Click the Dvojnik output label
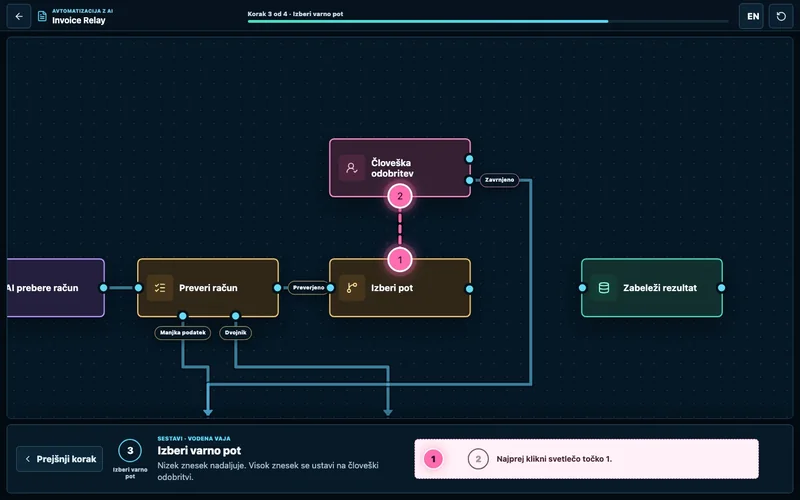Screen dimensions: 800x500 click(235, 333)
